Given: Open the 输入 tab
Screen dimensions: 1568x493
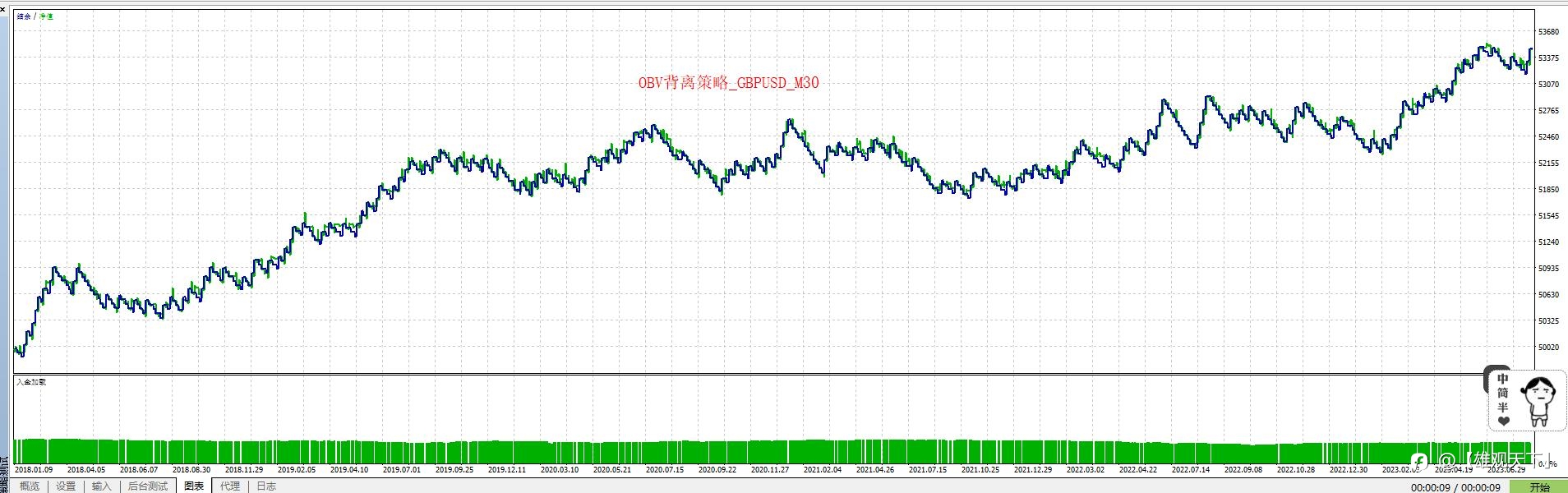Looking at the screenshot, I should click(x=101, y=486).
